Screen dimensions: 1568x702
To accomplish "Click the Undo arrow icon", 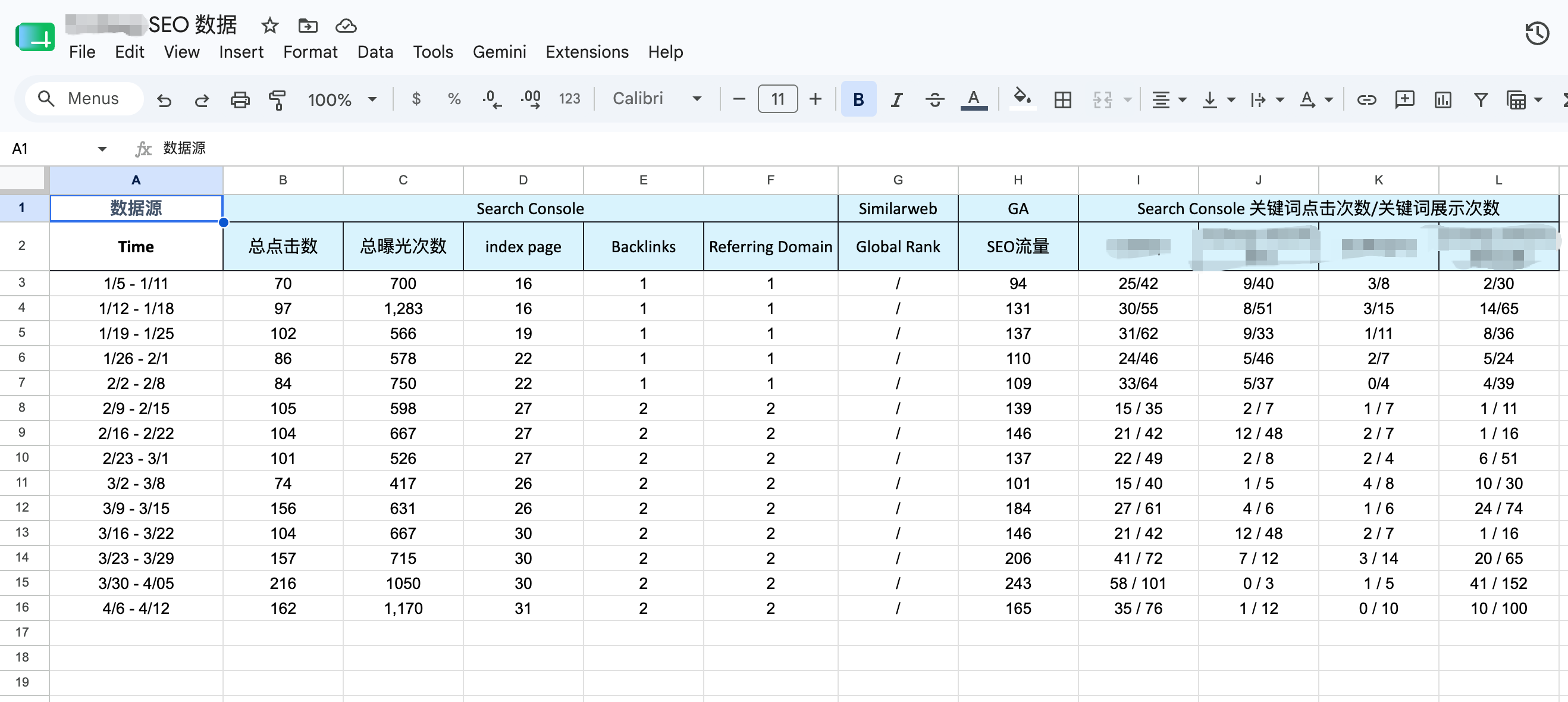I will pyautogui.click(x=164, y=99).
